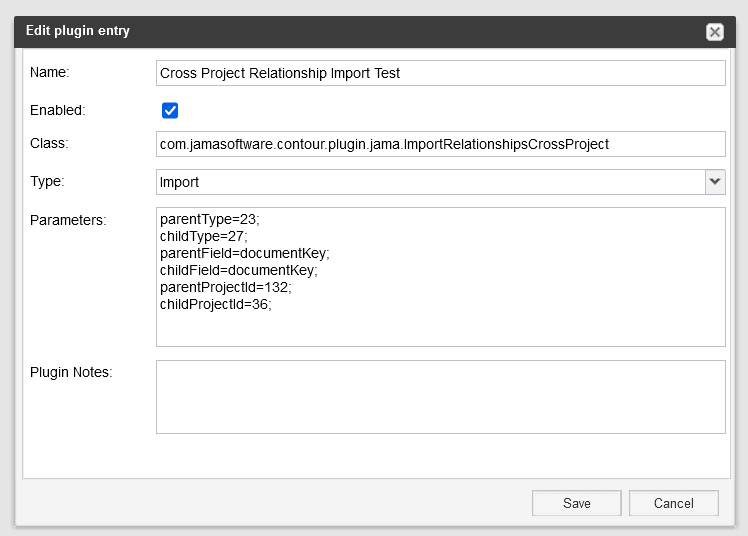
Task: Uncheck the Enabled checkbox
Action: click(x=170, y=110)
